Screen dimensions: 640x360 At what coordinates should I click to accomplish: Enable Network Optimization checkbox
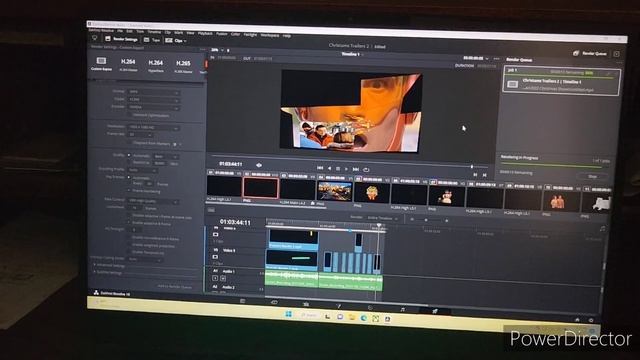click(x=130, y=115)
